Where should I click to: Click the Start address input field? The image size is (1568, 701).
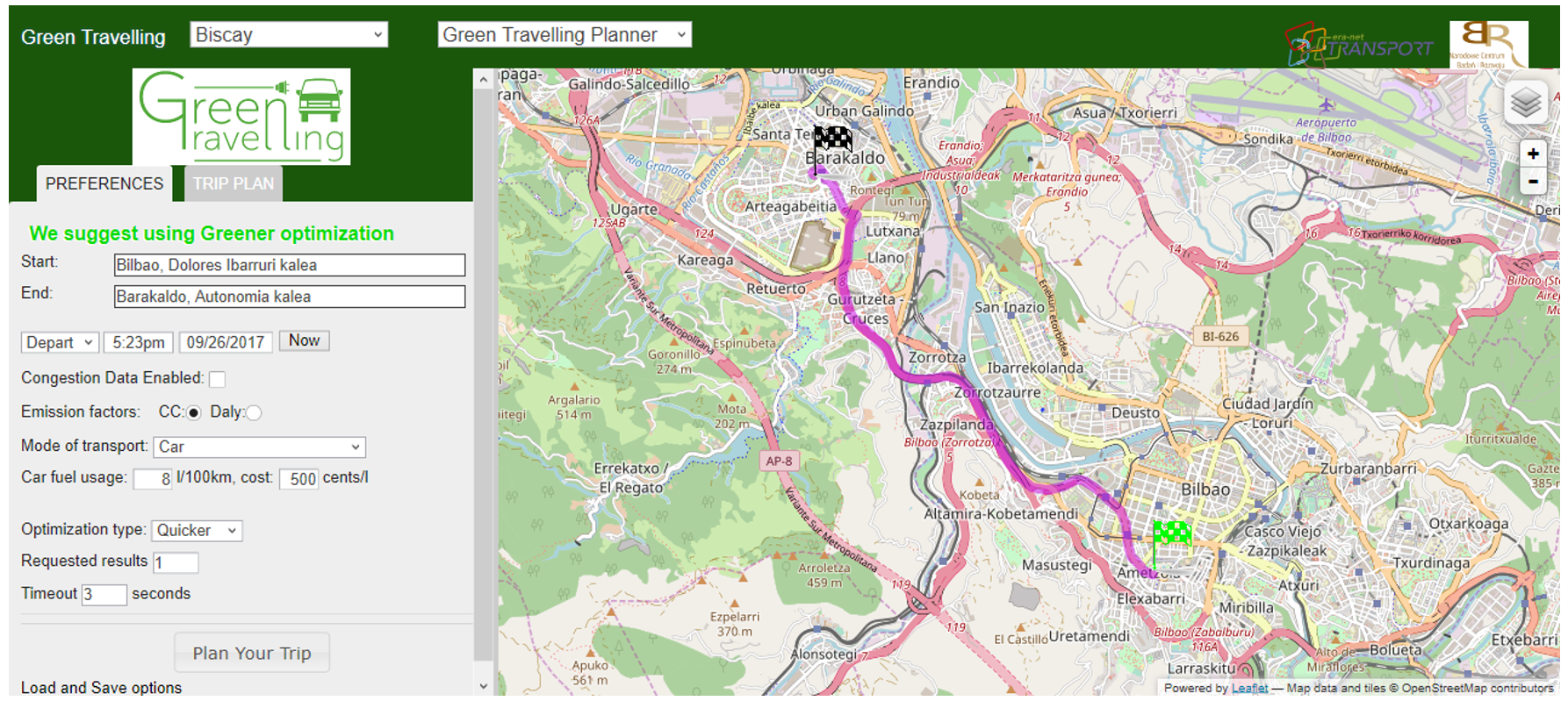coord(290,265)
